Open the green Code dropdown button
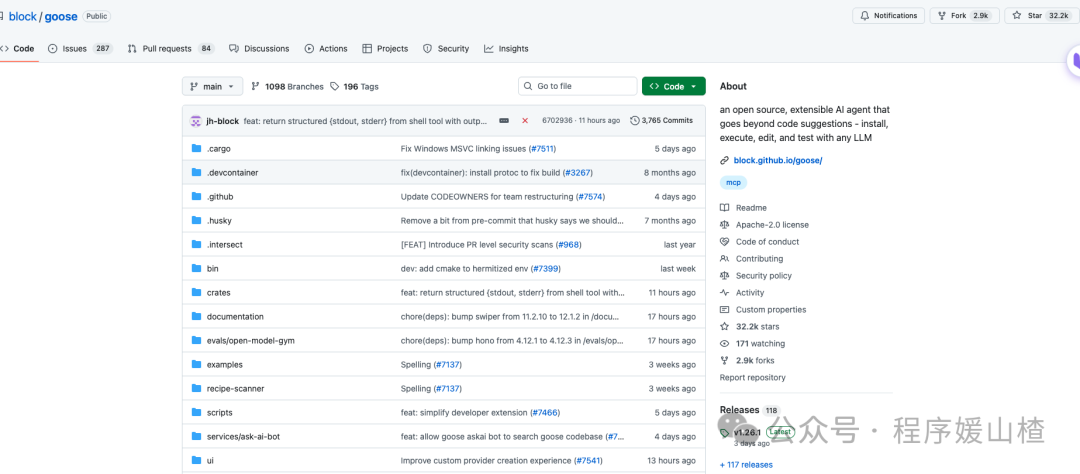This screenshot has width=1080, height=474. (x=673, y=87)
